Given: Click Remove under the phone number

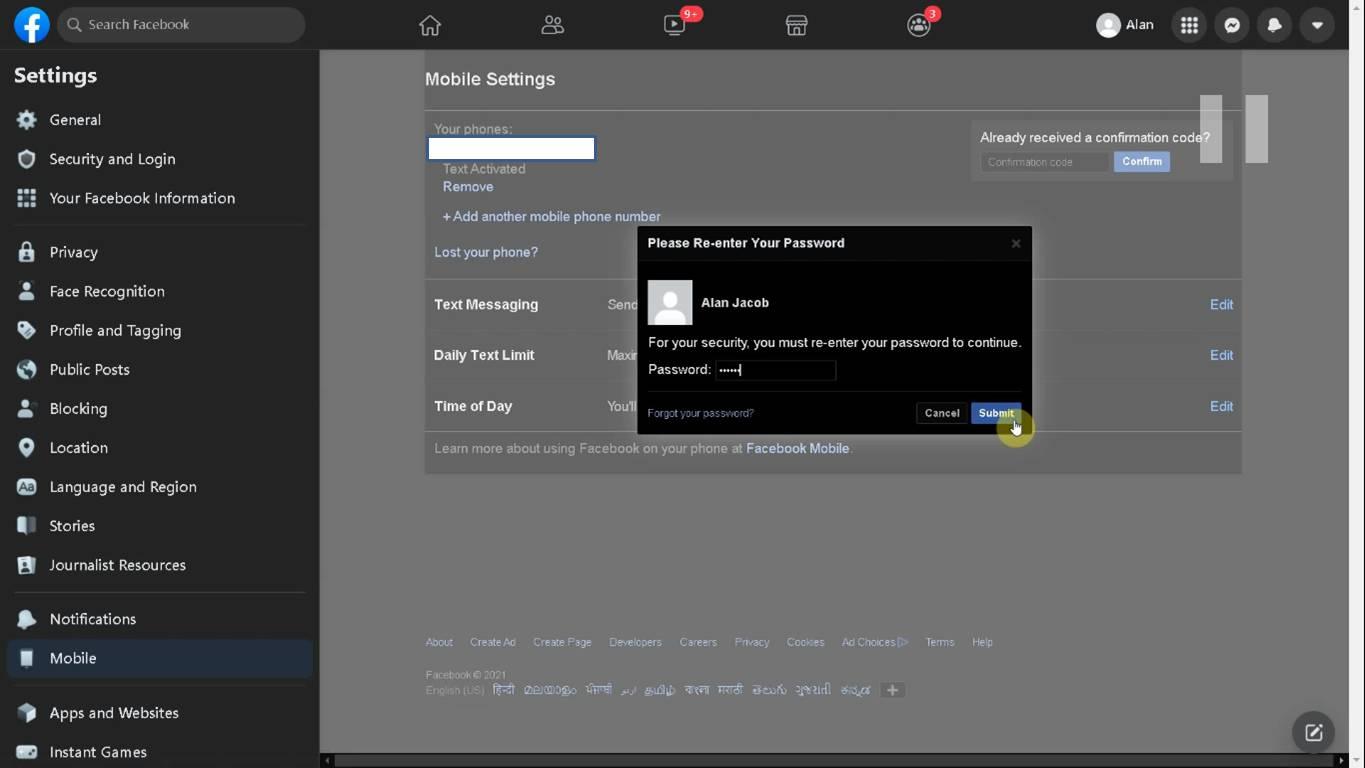Looking at the screenshot, I should tap(468, 187).
